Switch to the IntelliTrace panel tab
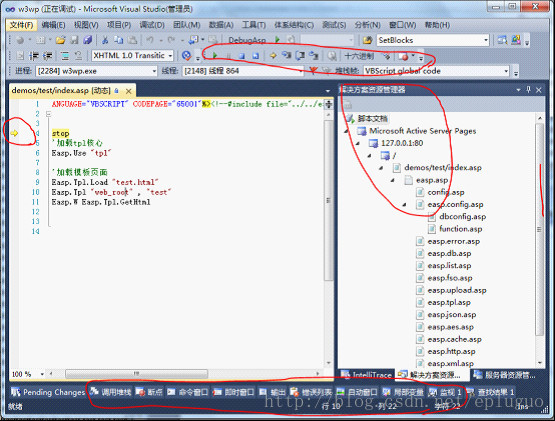The height and width of the screenshot is (421, 555). point(367,375)
